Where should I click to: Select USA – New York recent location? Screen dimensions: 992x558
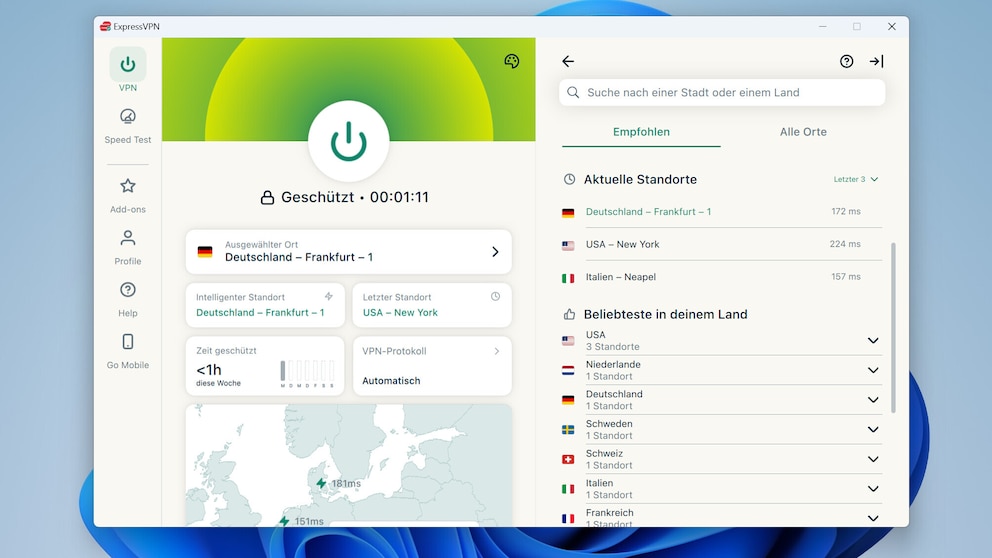tap(722, 244)
